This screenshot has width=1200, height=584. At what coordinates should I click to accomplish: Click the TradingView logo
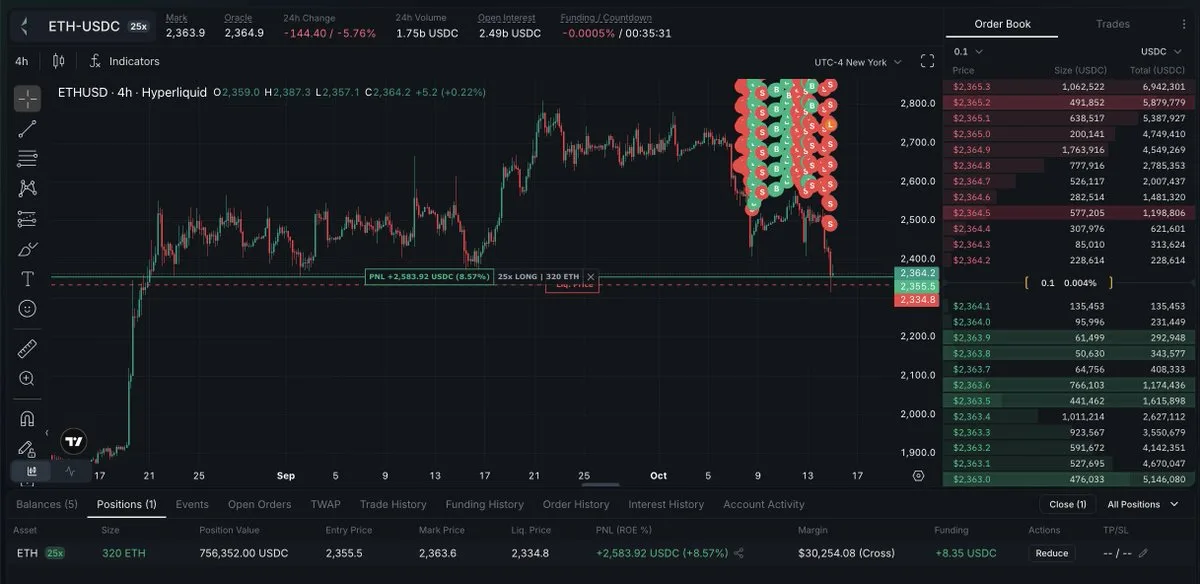pyautogui.click(x=73, y=441)
